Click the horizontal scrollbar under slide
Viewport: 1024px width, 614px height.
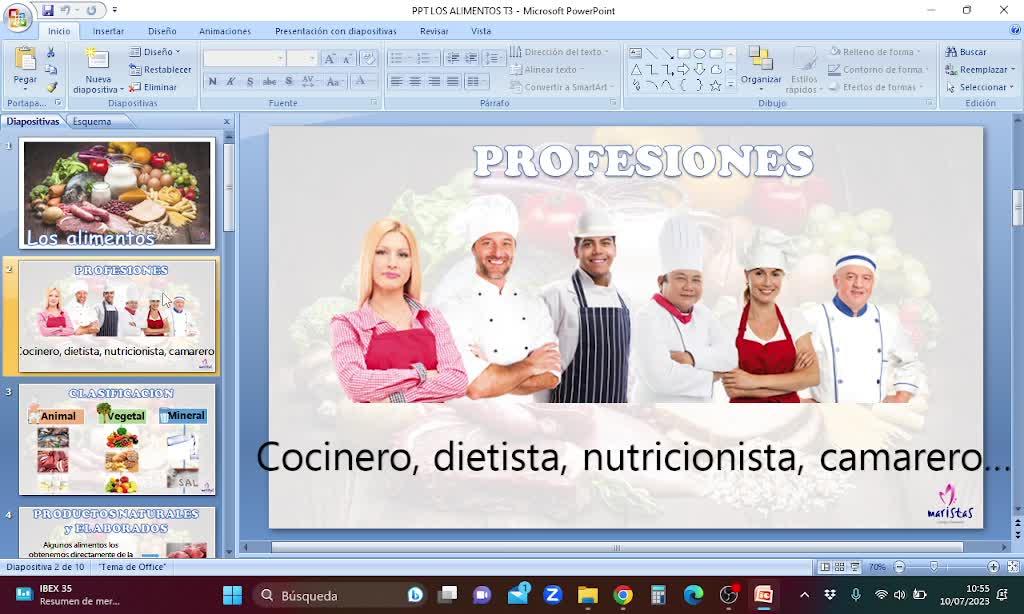[x=617, y=547]
